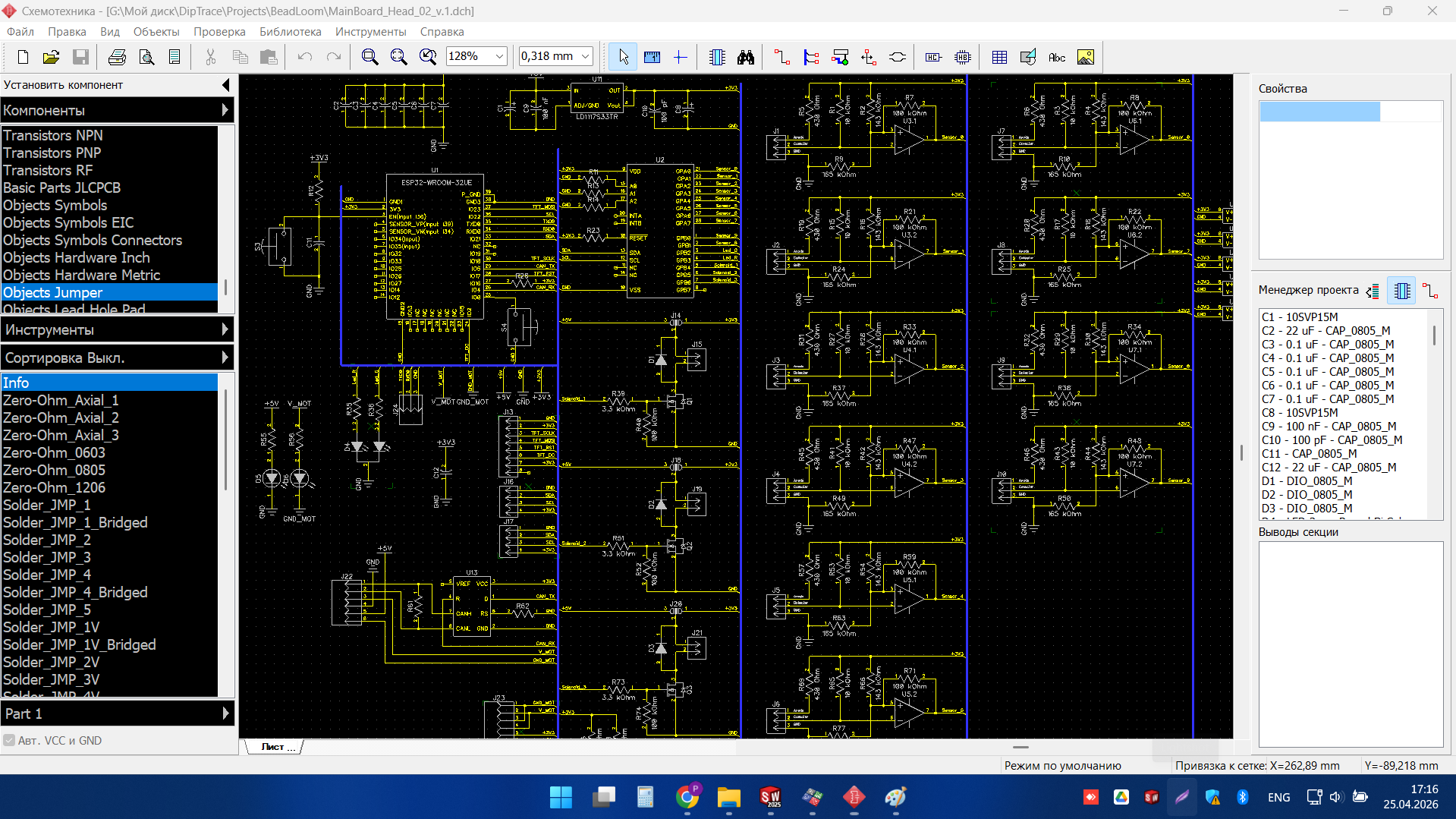Image resolution: width=1456 pixels, height=819 pixels.
Task: Toggle project manager list ordering icon
Action: [1373, 291]
